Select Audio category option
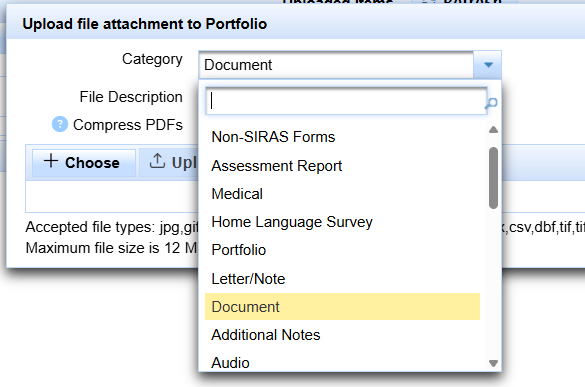Image resolution: width=585 pixels, height=387 pixels. tap(342, 363)
